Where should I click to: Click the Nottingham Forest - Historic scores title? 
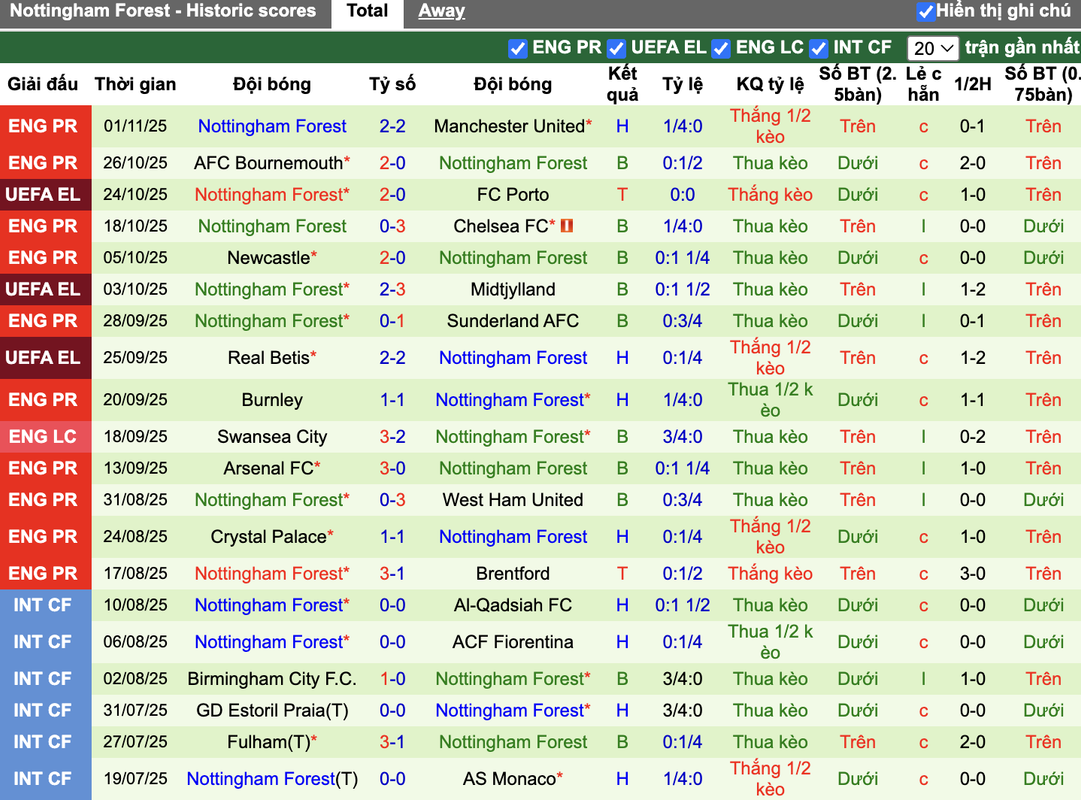point(163,11)
